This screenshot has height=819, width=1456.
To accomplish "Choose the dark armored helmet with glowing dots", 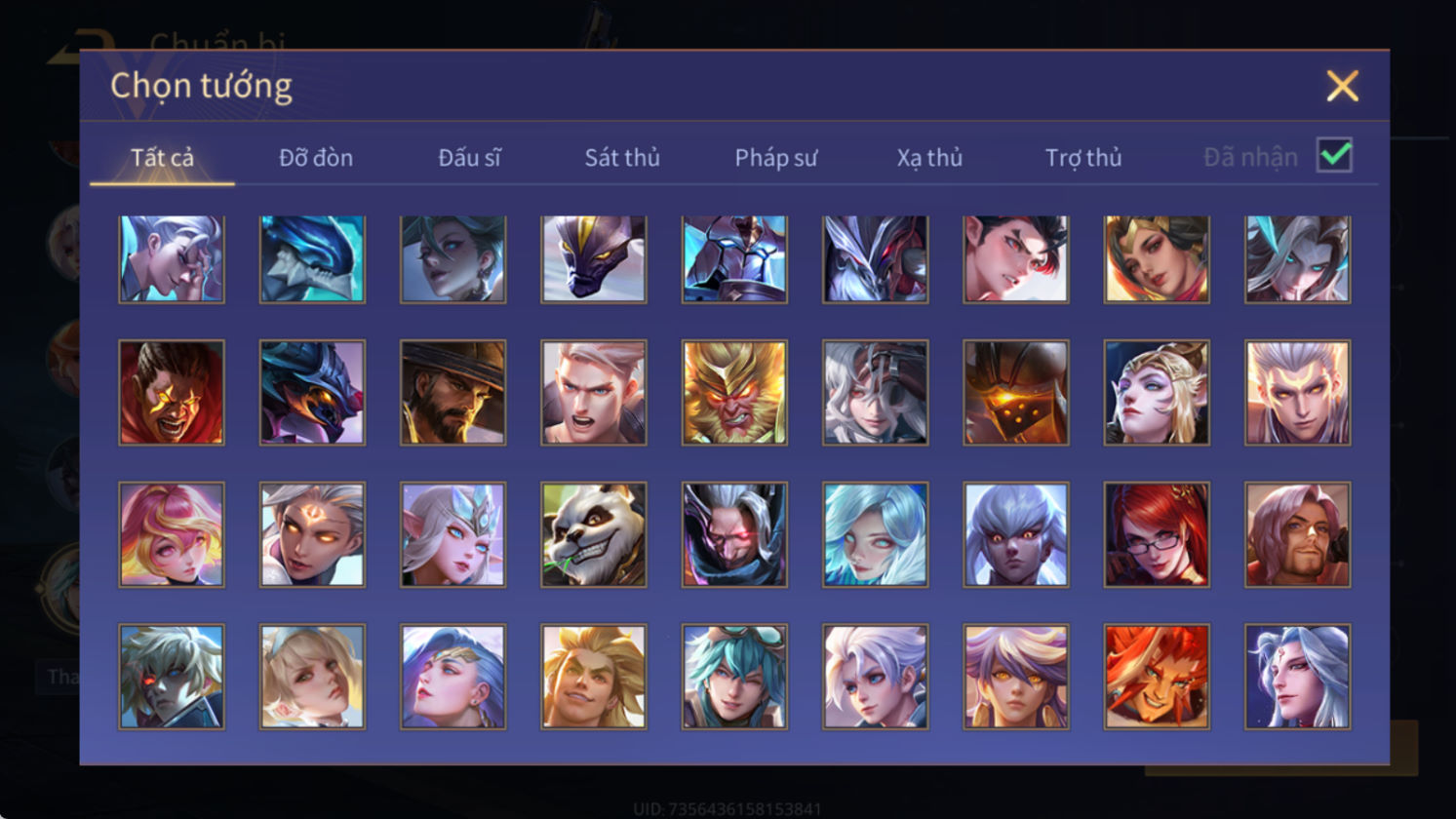I will pyautogui.click(x=1016, y=393).
